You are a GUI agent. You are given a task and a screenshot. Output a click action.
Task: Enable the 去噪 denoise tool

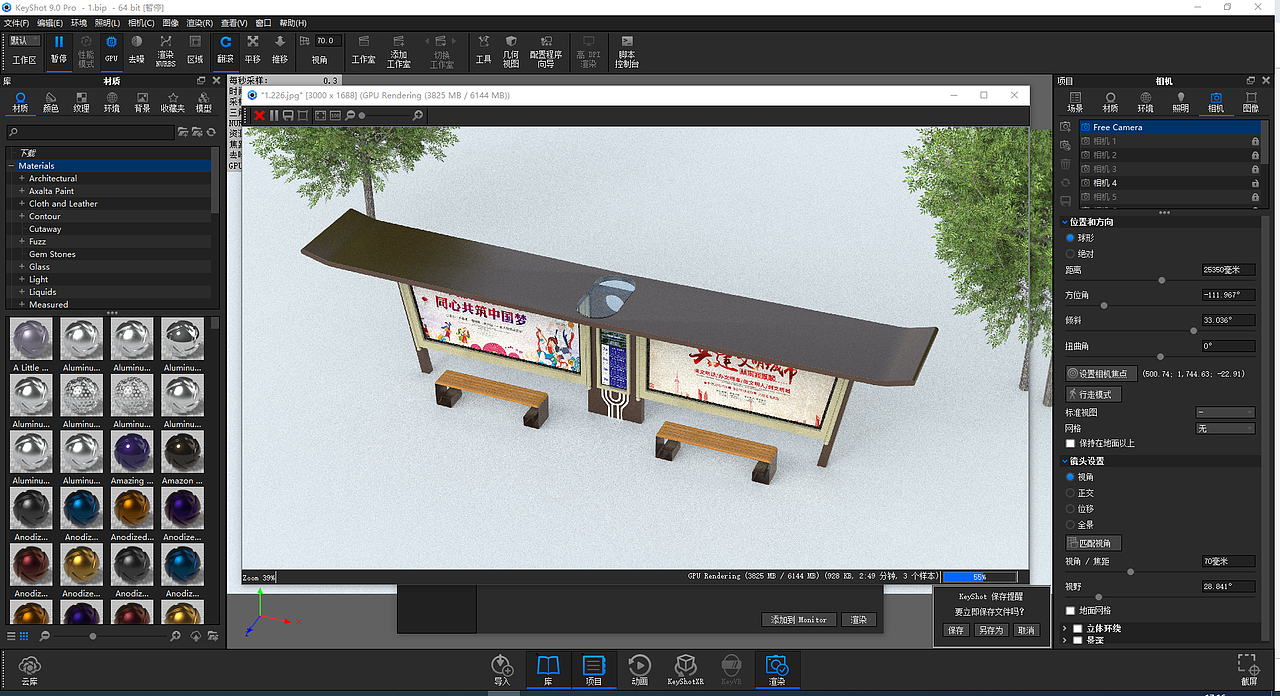coord(137,49)
